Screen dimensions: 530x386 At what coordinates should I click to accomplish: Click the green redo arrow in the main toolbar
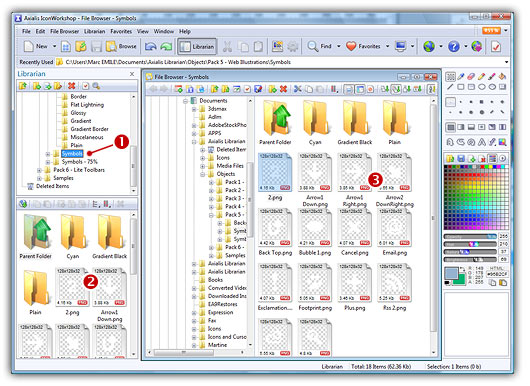pyautogui.click(x=166, y=46)
